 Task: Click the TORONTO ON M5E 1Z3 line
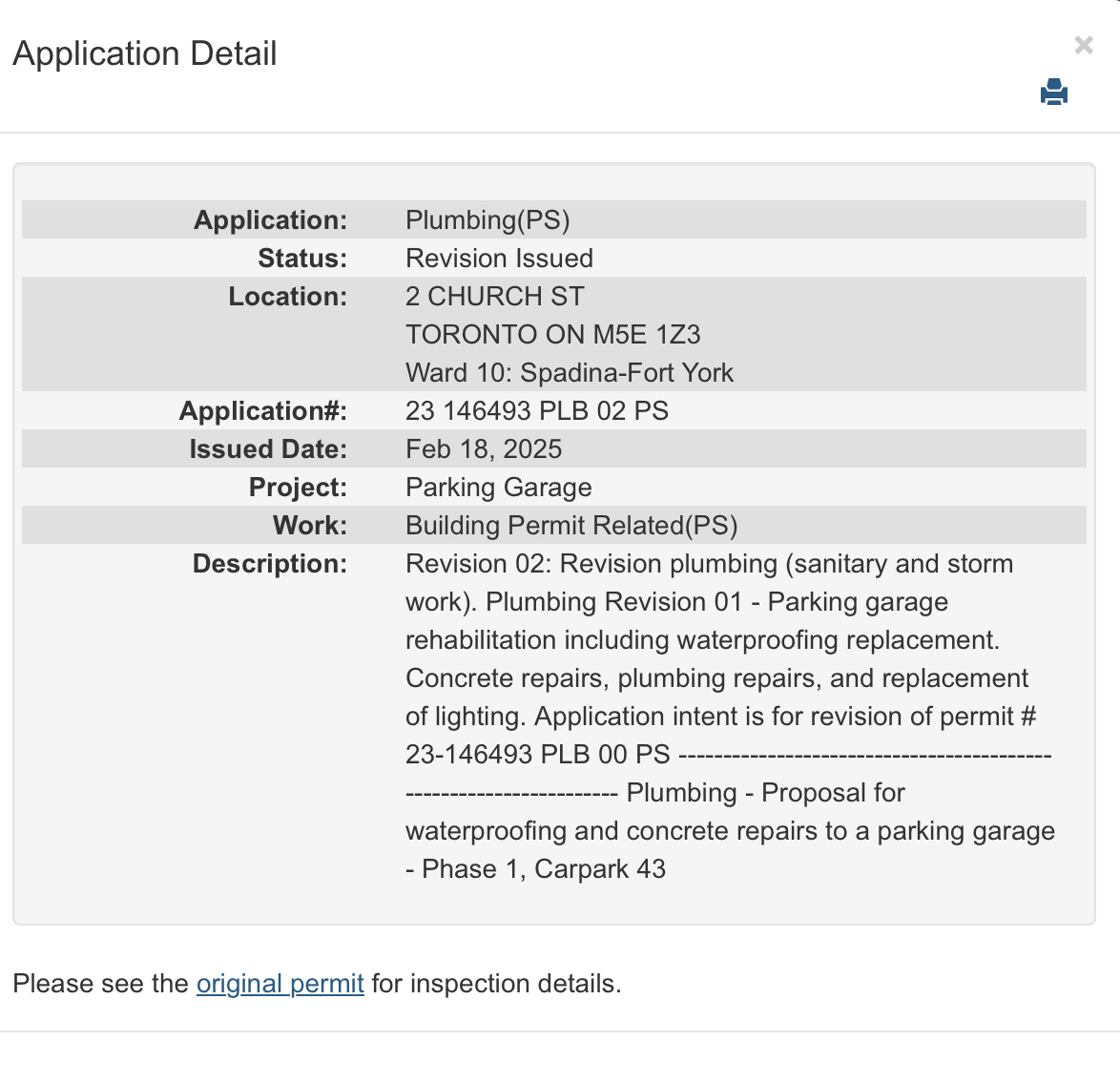tap(552, 335)
